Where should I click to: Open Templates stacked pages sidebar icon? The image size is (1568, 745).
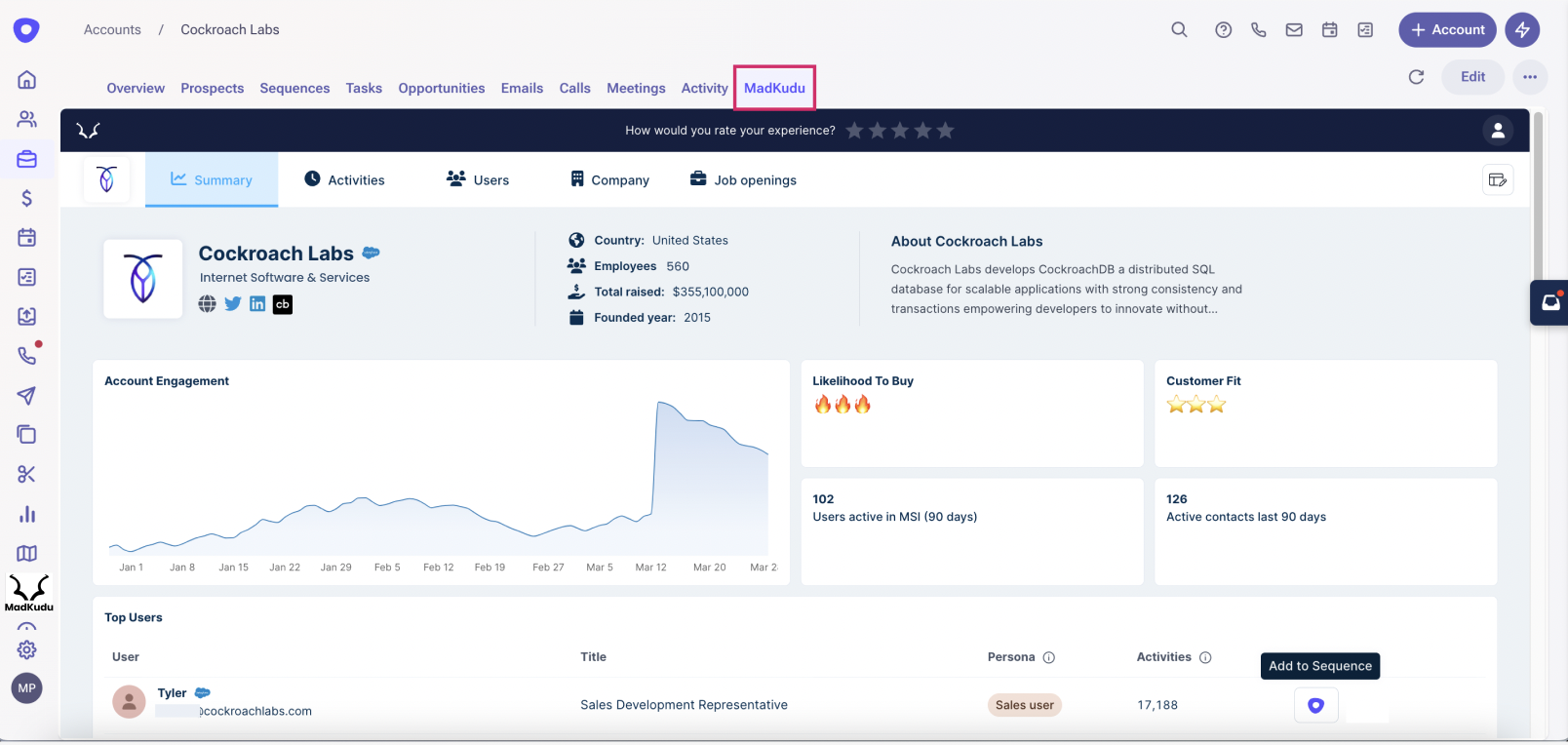click(x=27, y=435)
